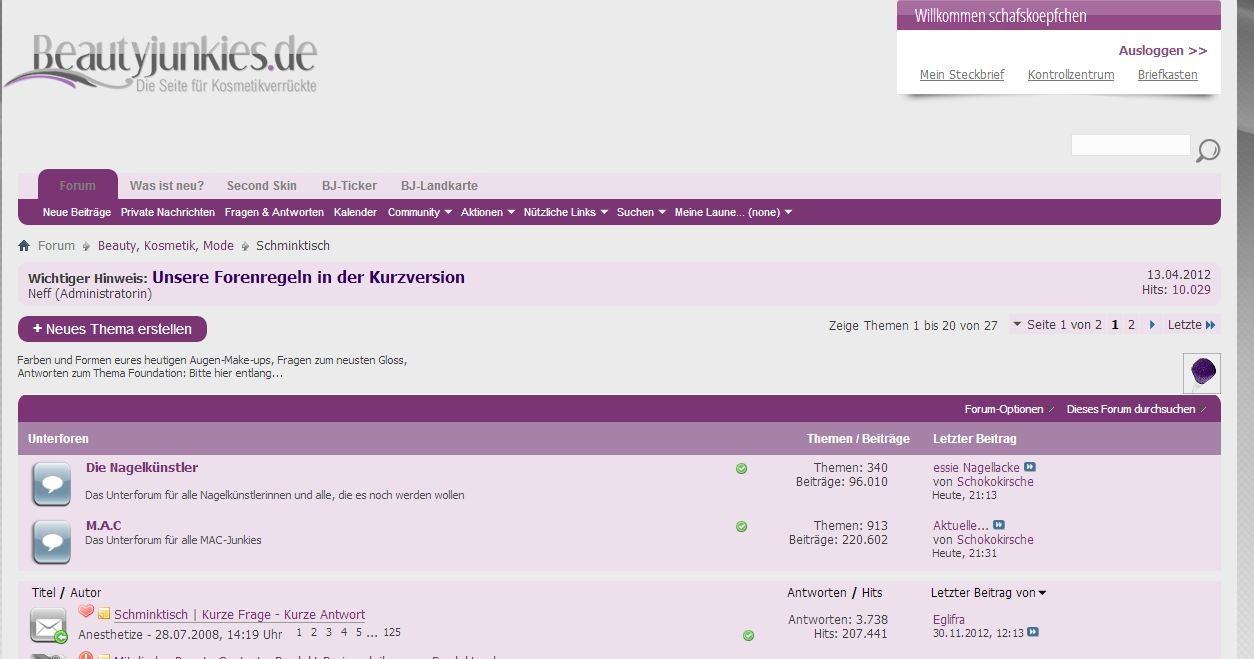Open the Second Skin tab

[261, 185]
